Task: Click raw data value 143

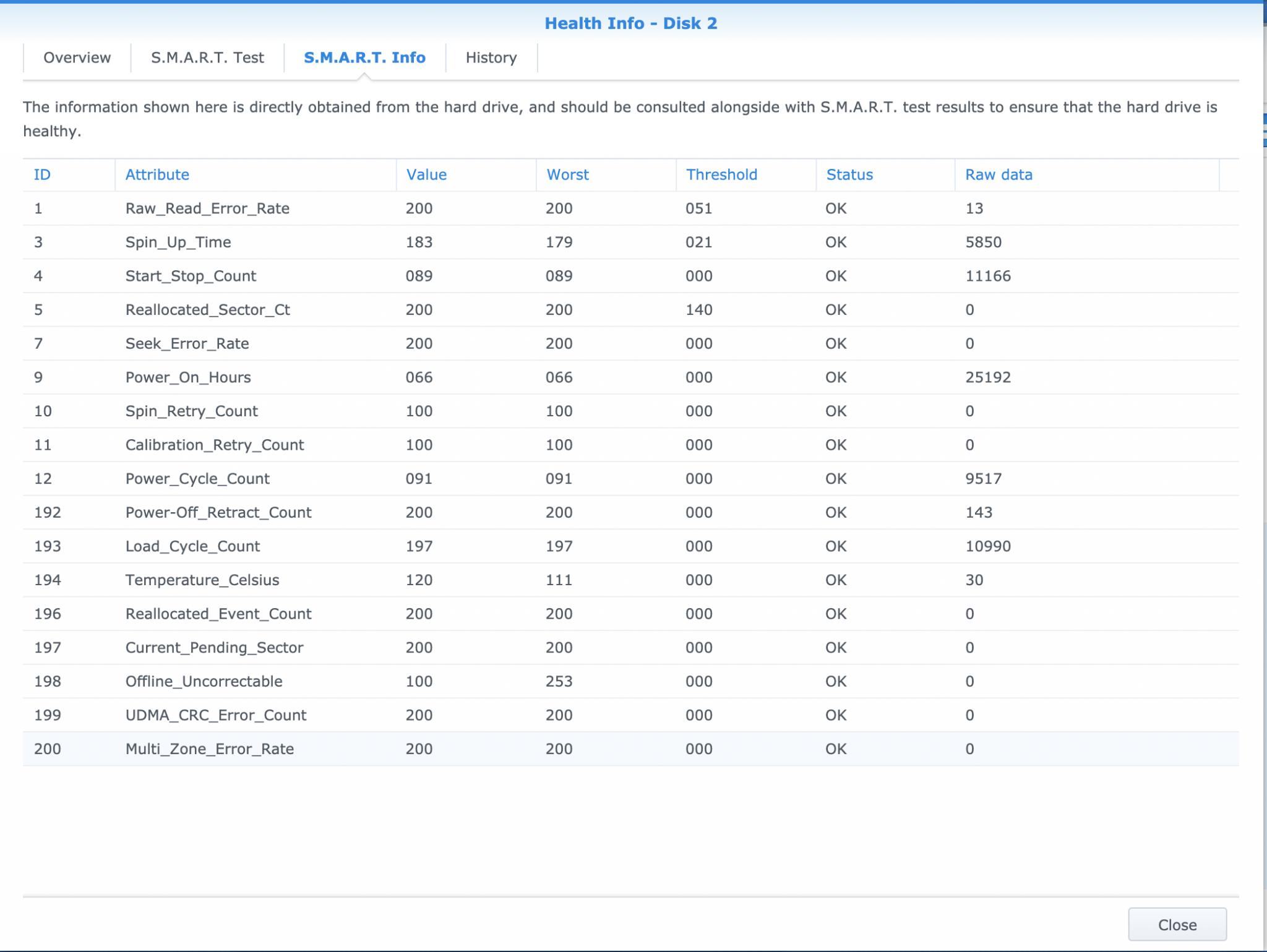Action: (979, 512)
